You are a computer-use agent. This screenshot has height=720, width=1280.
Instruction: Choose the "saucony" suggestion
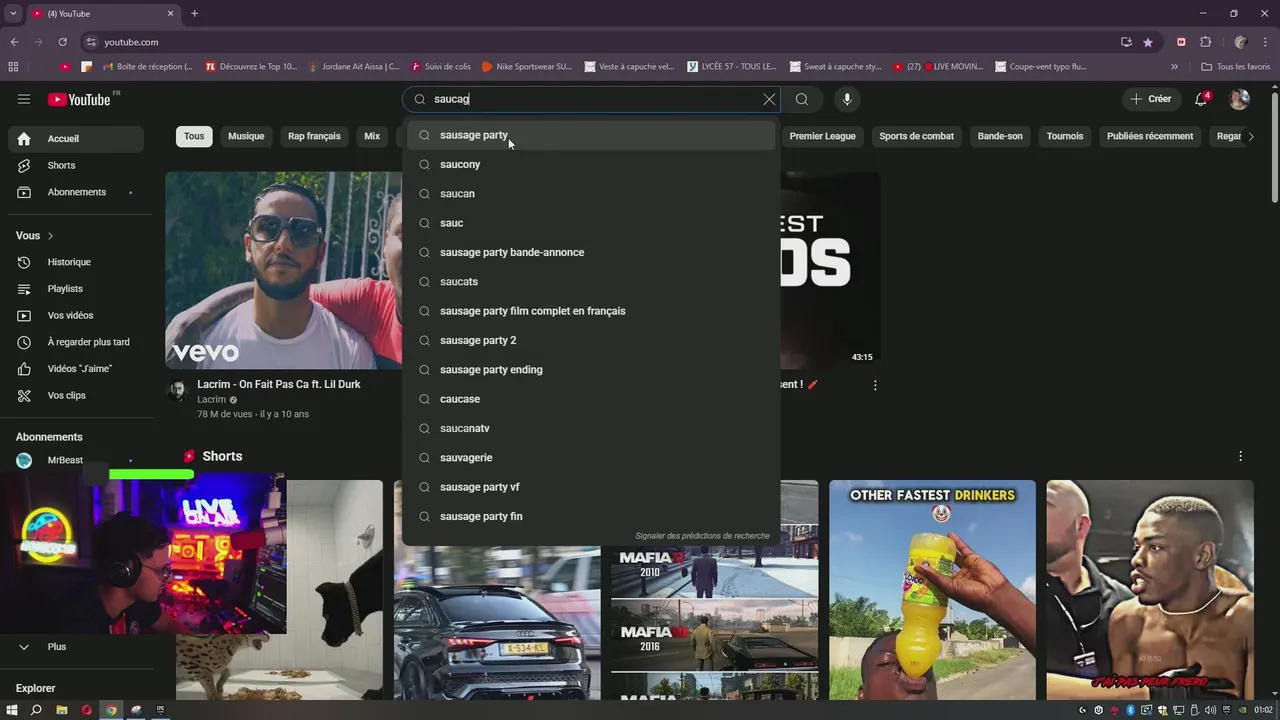click(591, 164)
